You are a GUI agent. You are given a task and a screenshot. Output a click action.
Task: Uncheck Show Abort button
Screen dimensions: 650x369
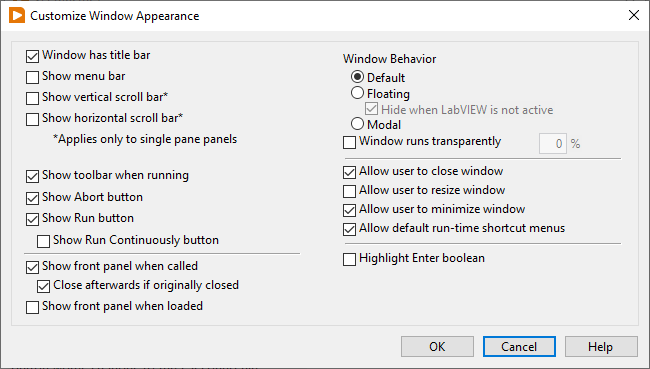coord(32,198)
